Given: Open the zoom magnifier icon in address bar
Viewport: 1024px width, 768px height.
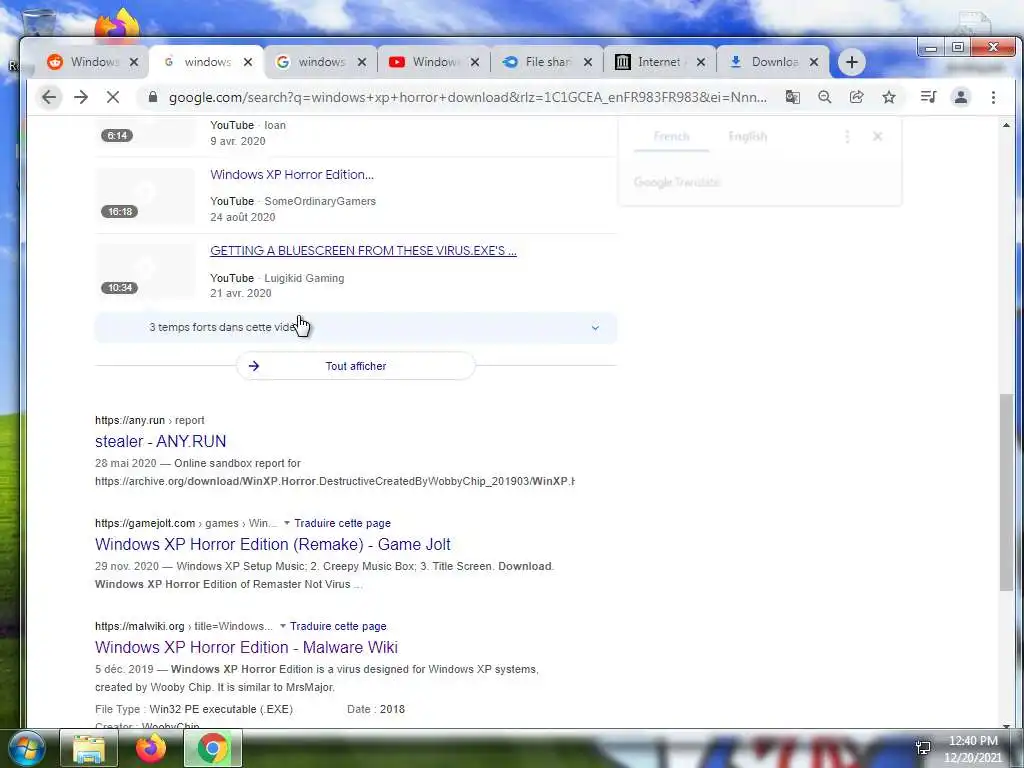Looking at the screenshot, I should tap(825, 97).
